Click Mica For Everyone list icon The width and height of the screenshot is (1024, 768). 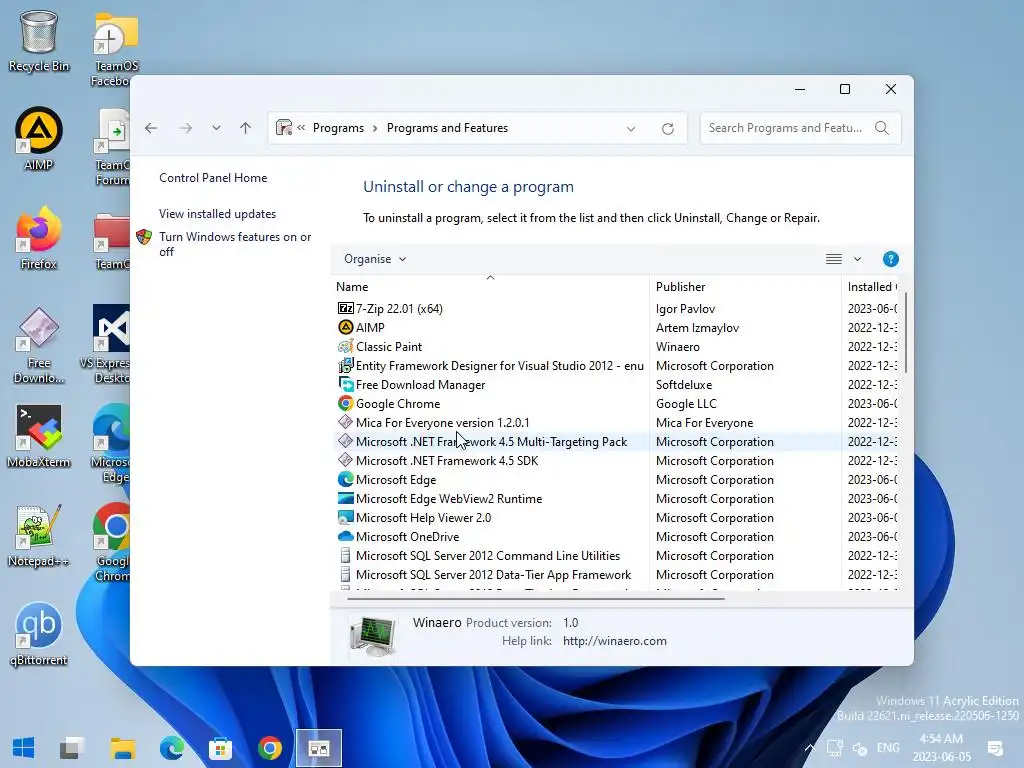point(345,423)
